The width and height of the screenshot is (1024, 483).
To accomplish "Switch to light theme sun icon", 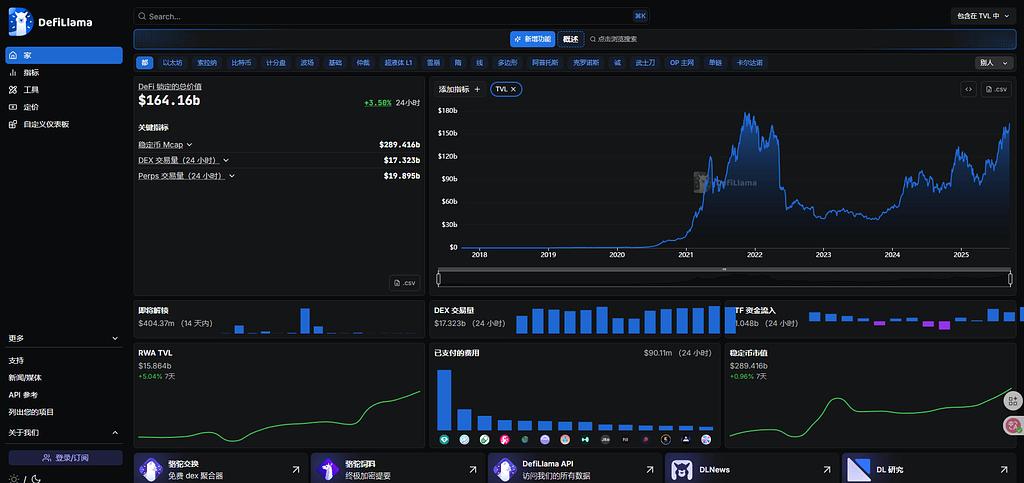I will pyautogui.click(x=14, y=478).
